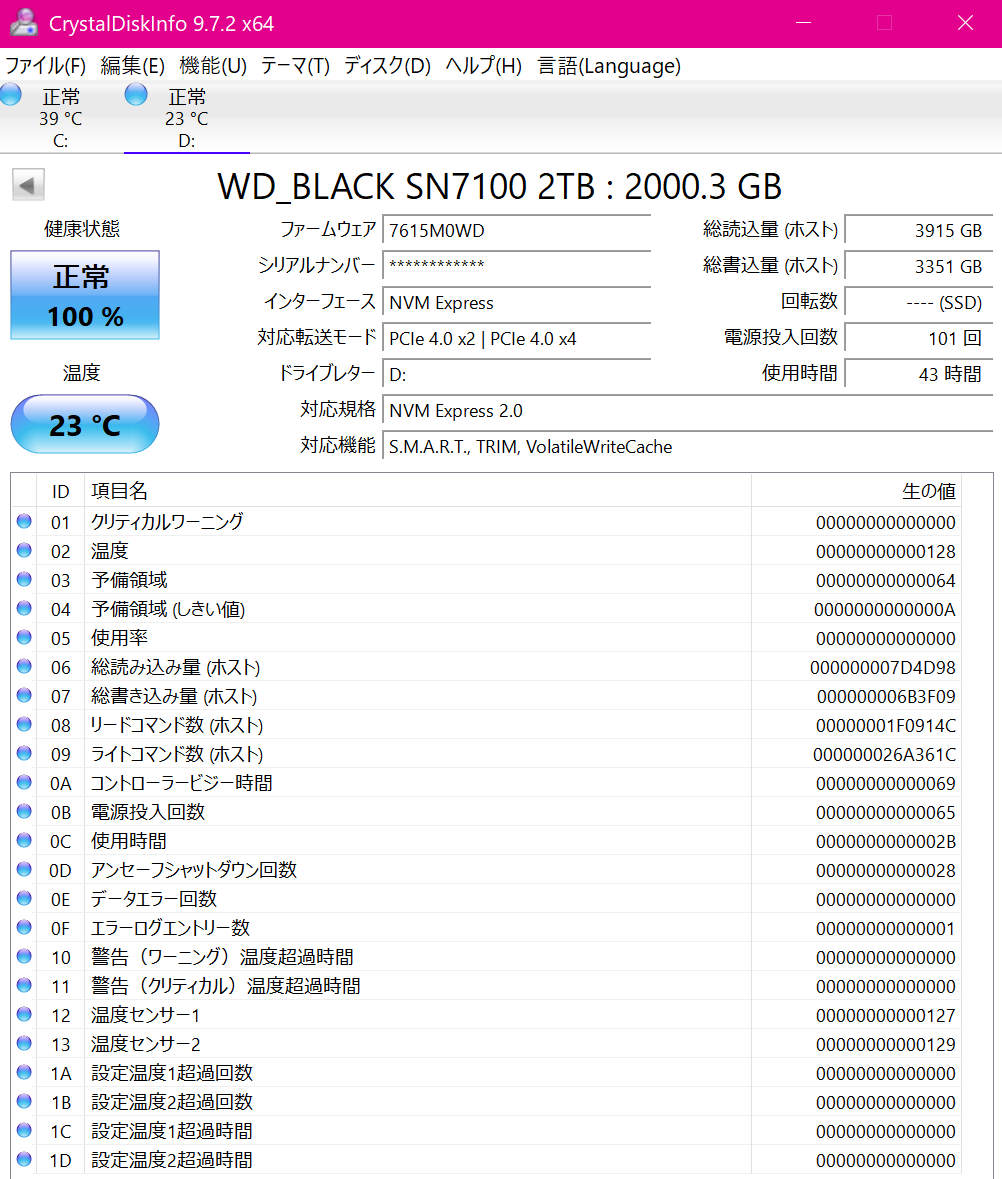Click status orb of row 0B 電源投入回数
1002x1179 pixels.
pyautogui.click(x=24, y=811)
